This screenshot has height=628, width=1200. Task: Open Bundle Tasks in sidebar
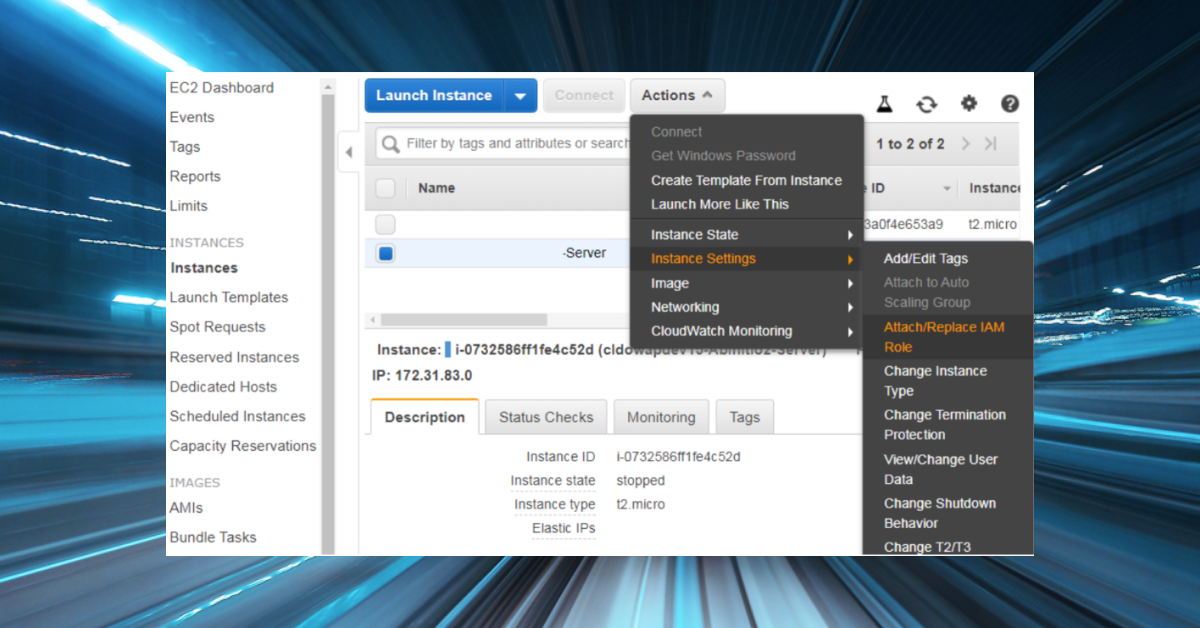[x=213, y=537]
